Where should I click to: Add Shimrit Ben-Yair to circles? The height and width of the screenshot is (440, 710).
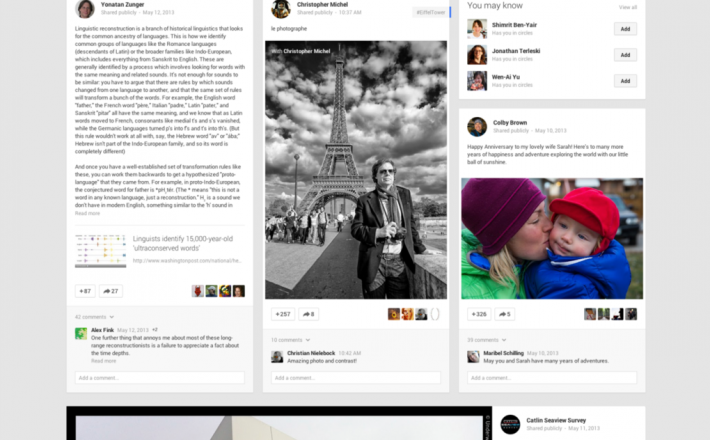tap(625, 29)
